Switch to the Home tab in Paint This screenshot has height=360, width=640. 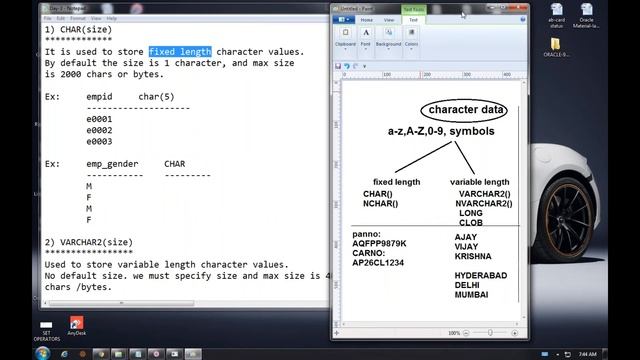[x=367, y=20]
